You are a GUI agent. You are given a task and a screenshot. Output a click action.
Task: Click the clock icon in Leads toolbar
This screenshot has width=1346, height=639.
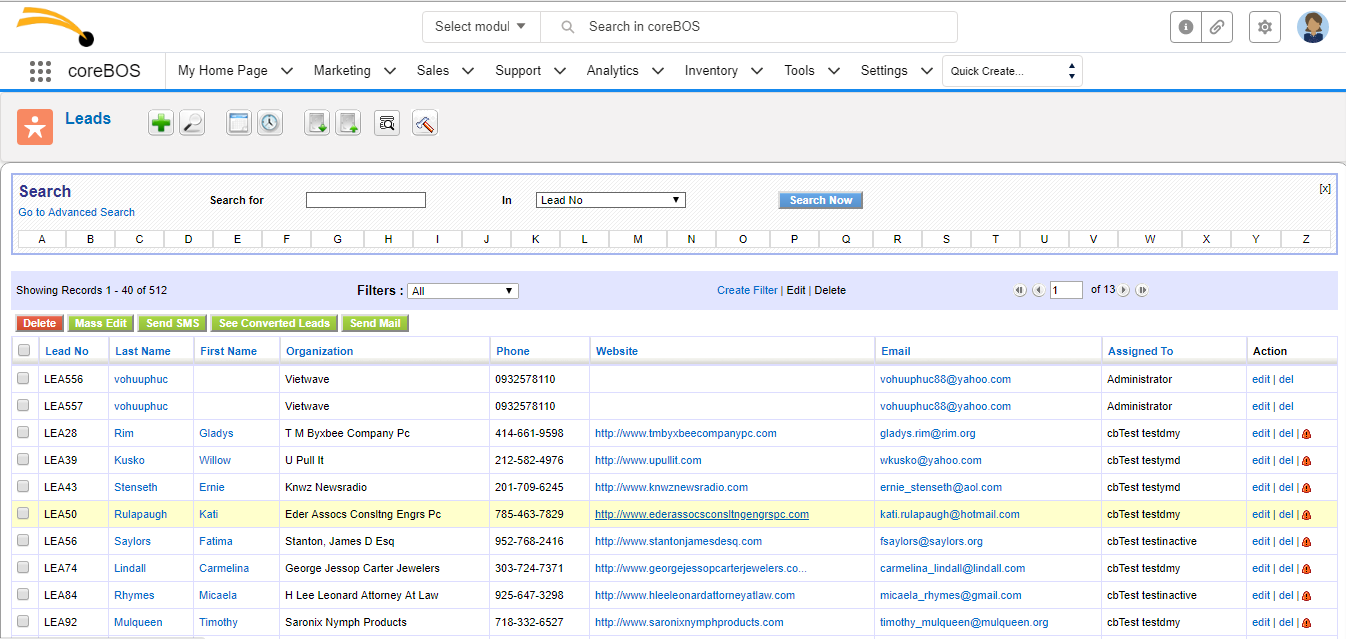270,123
